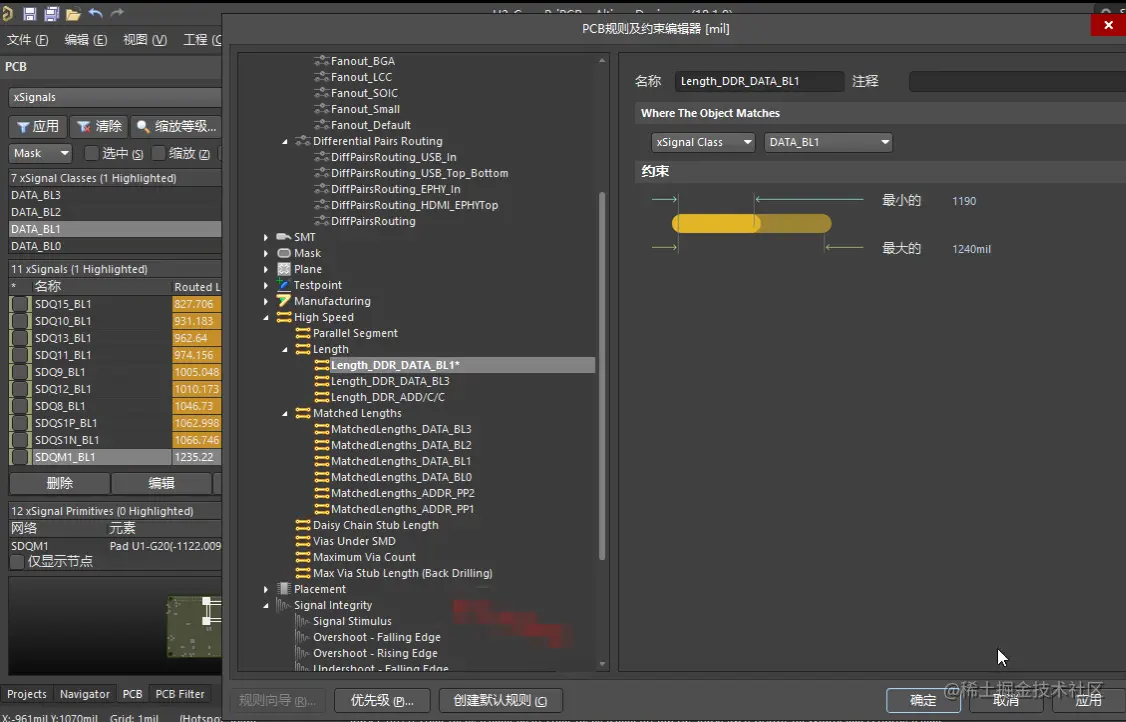Click the Length_DDR_DATA_BL3 rule icon
This screenshot has height=722, width=1126.
(x=322, y=381)
